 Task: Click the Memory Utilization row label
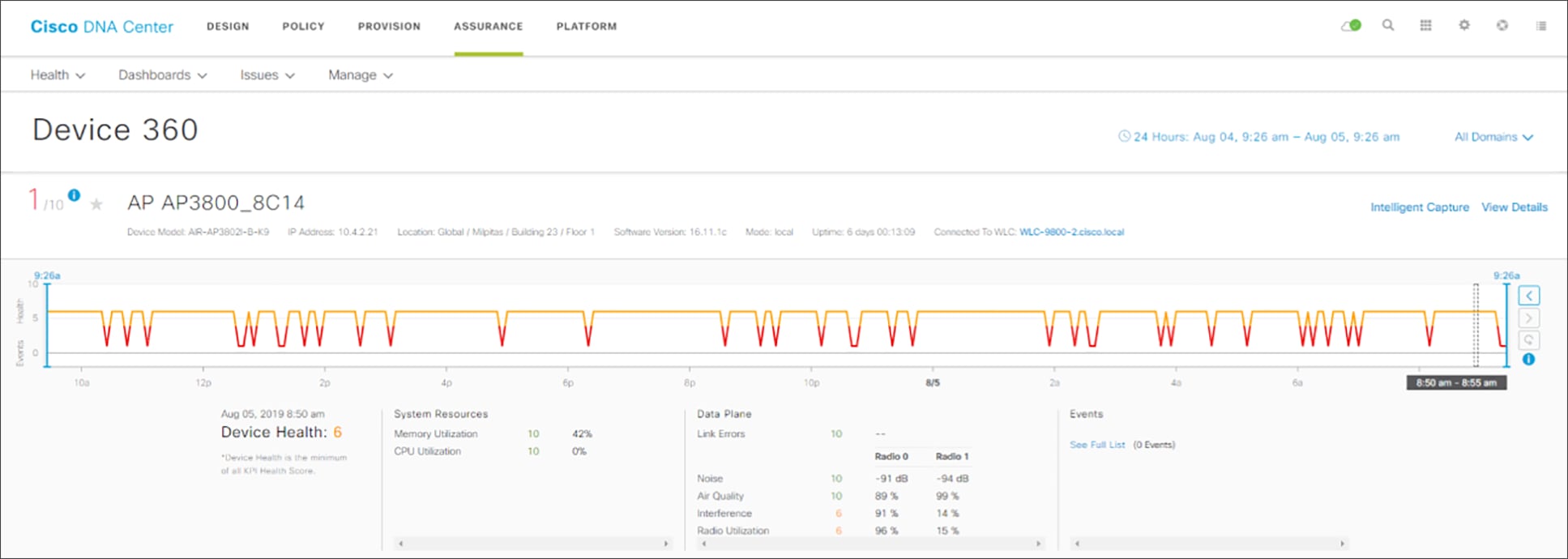click(x=436, y=434)
